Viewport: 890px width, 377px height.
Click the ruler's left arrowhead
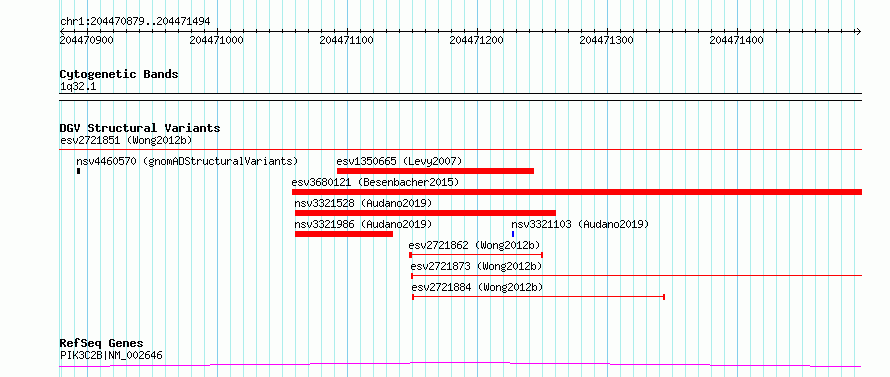(x=62, y=31)
